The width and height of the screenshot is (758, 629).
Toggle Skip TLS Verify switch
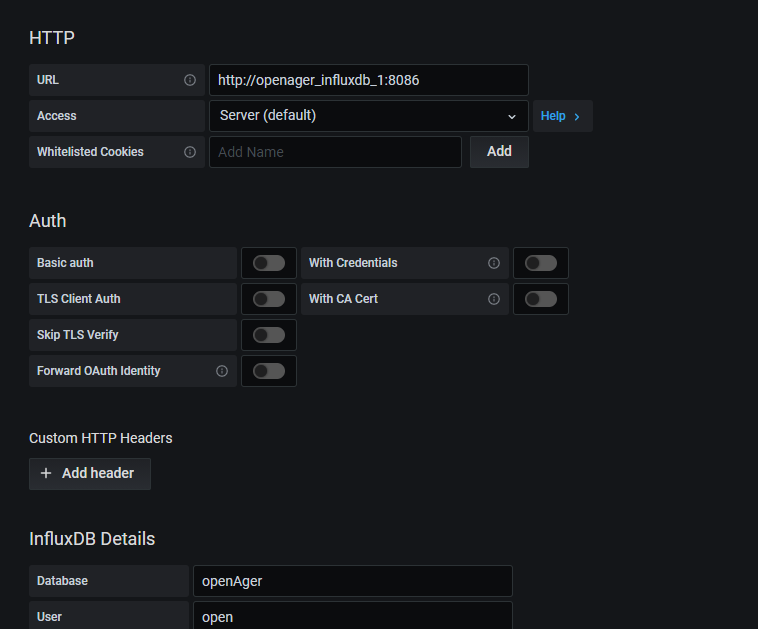[268, 335]
